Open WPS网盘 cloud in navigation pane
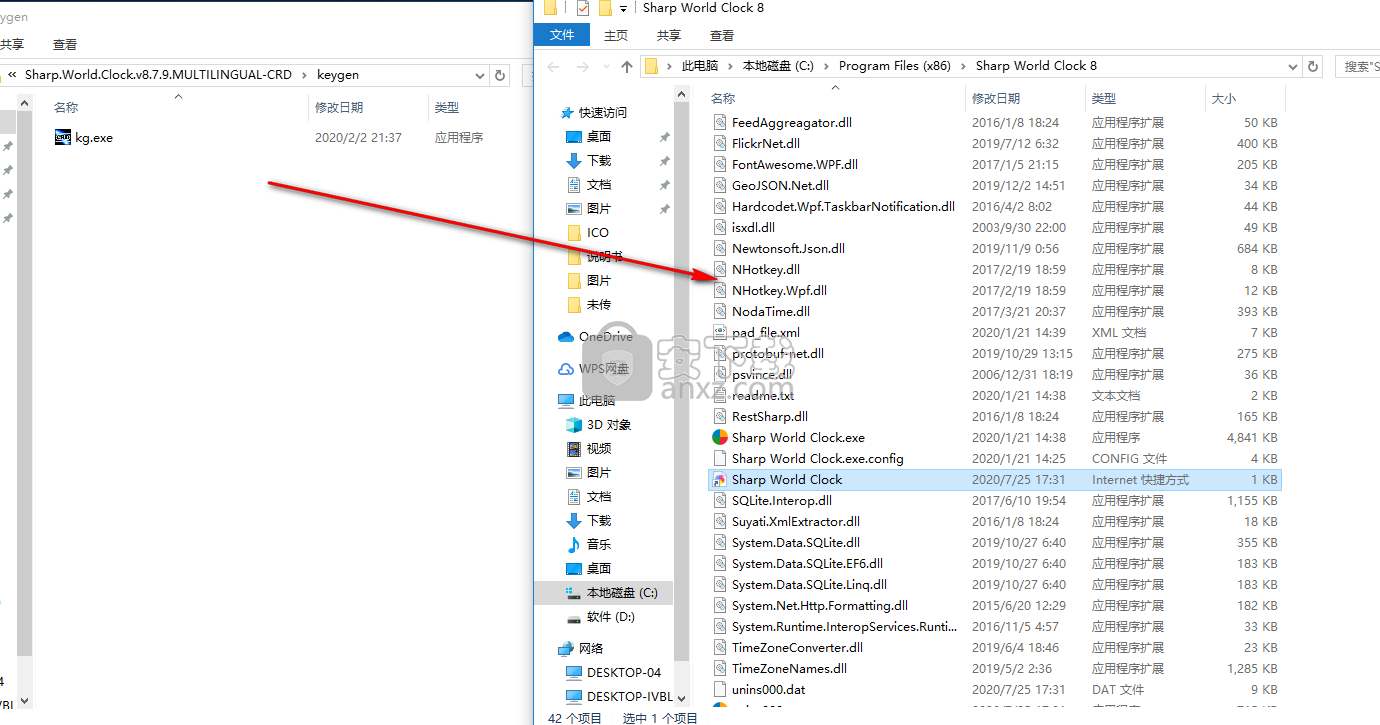1380x725 pixels. tap(594, 369)
